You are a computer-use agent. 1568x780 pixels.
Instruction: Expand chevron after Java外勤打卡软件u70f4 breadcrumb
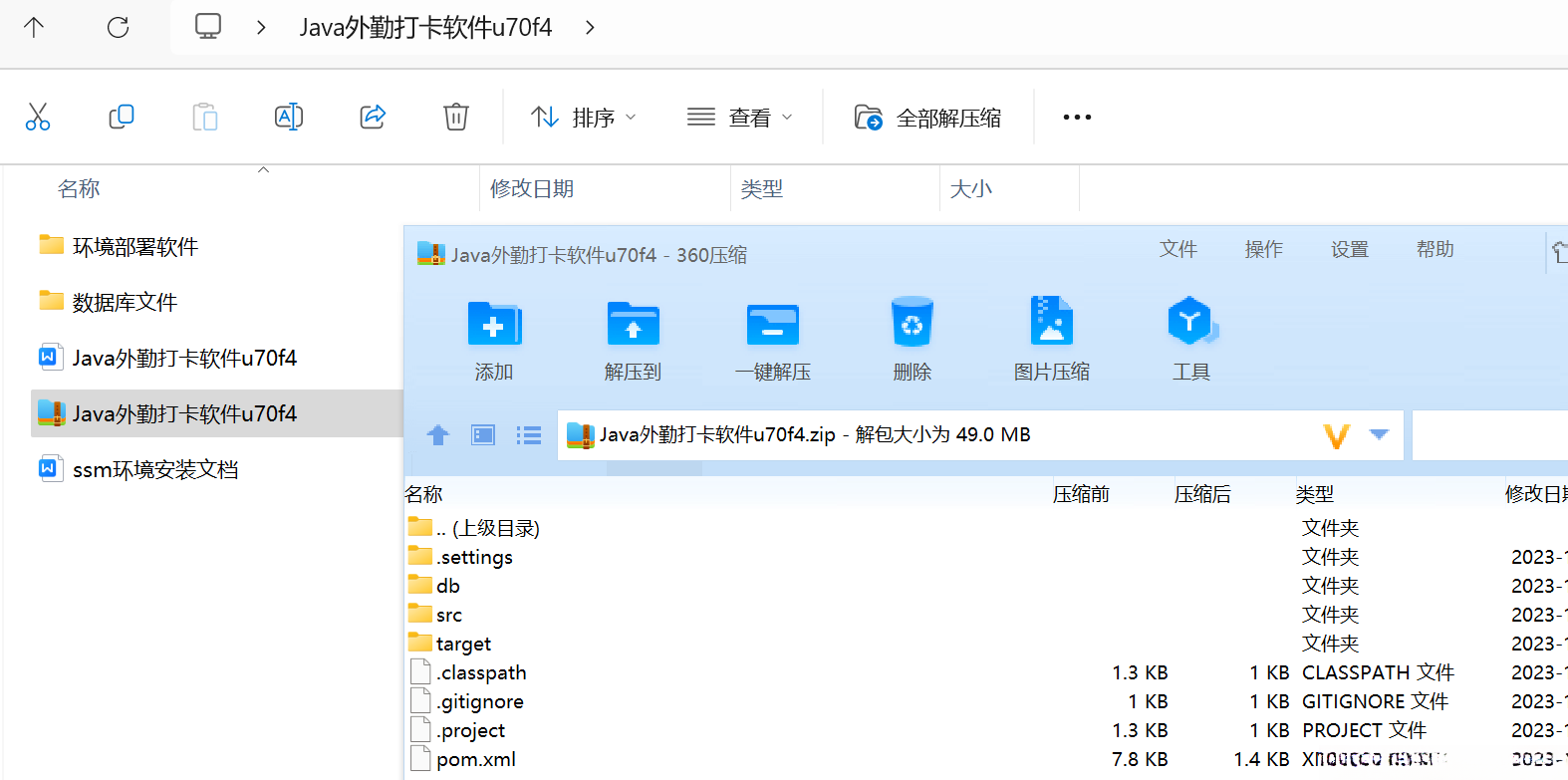(x=590, y=28)
